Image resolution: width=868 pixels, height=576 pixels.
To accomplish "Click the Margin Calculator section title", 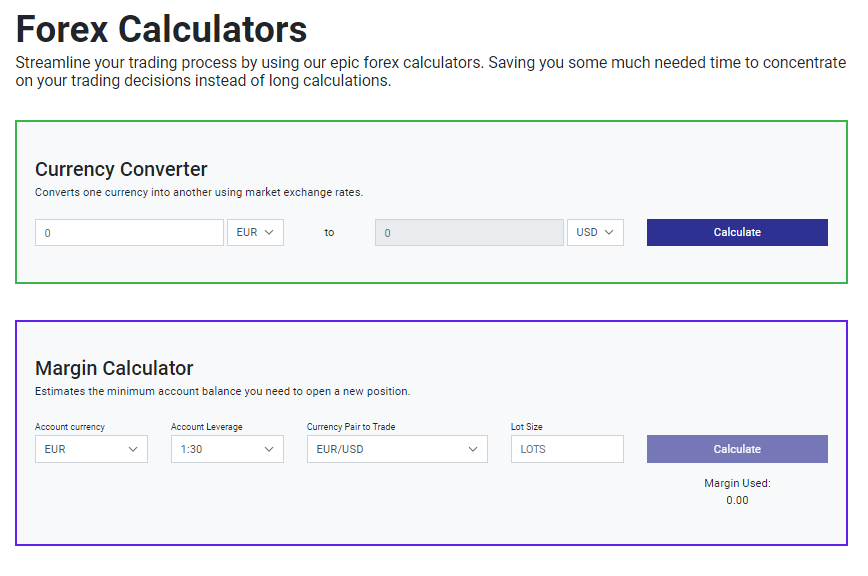I will point(114,368).
